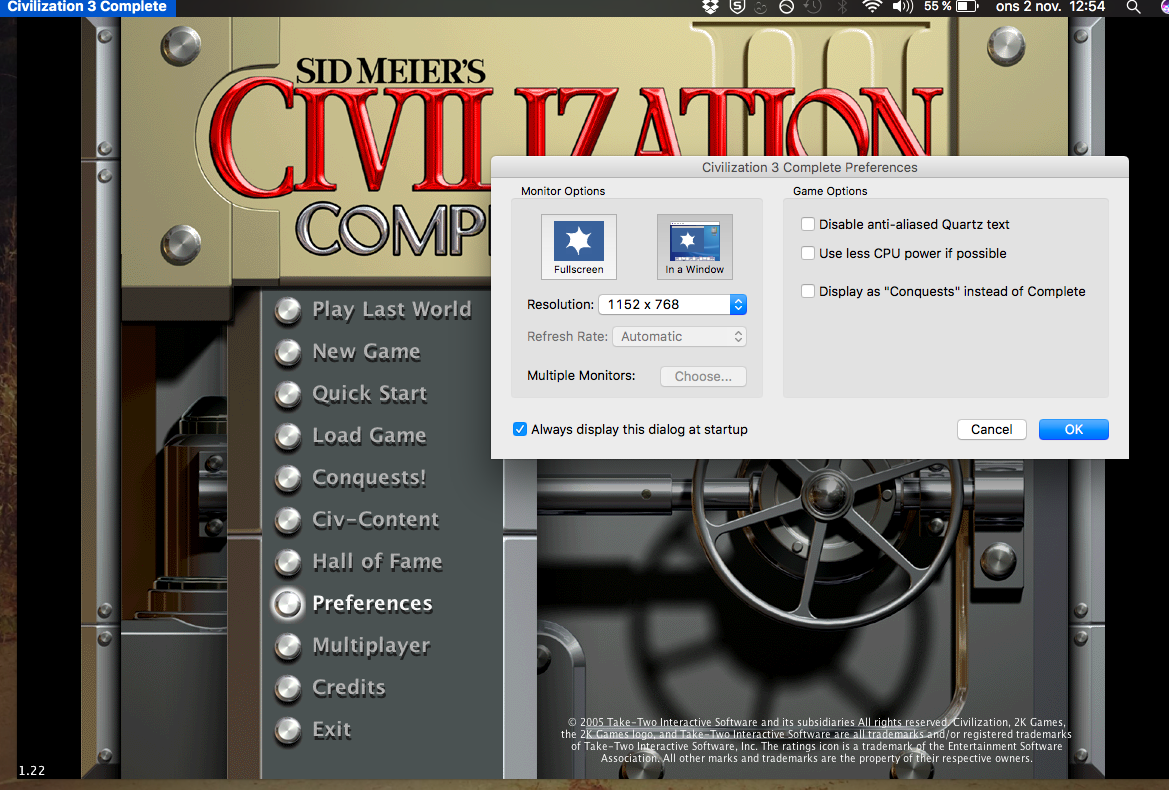The height and width of the screenshot is (790, 1169).
Task: Click the round button beside Quick Start
Action: (x=288, y=394)
